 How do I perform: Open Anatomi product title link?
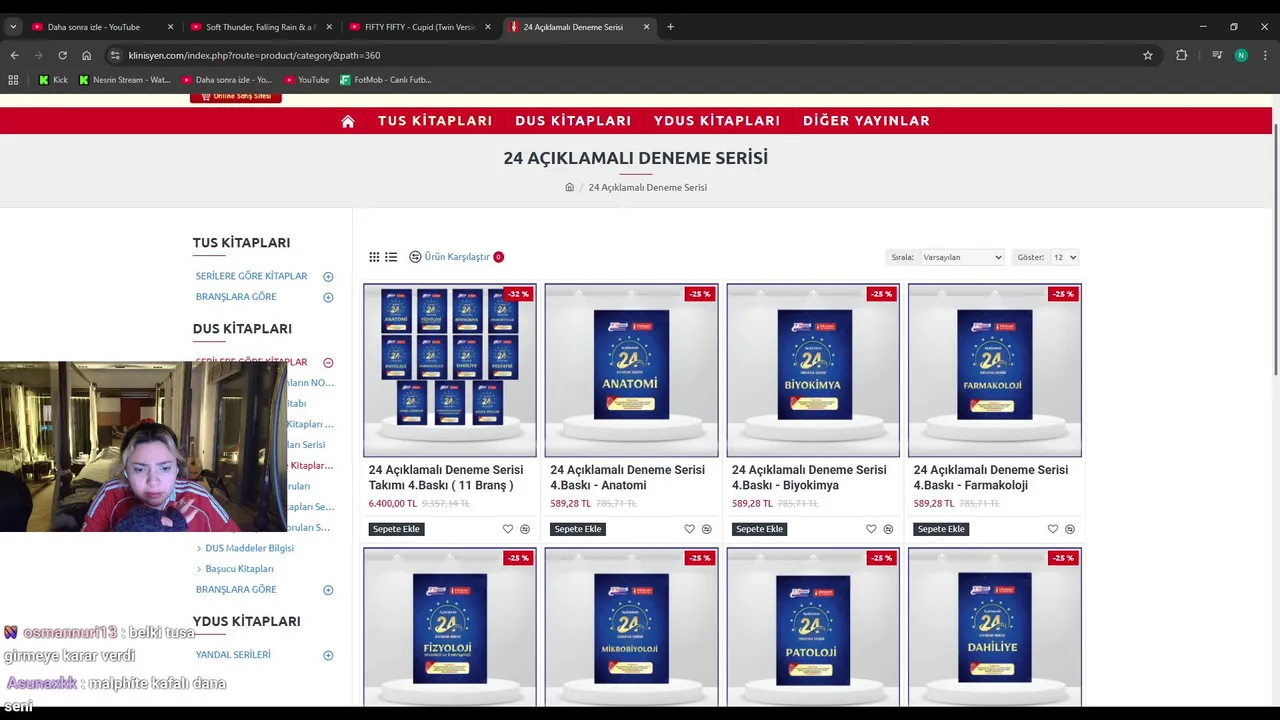627,477
